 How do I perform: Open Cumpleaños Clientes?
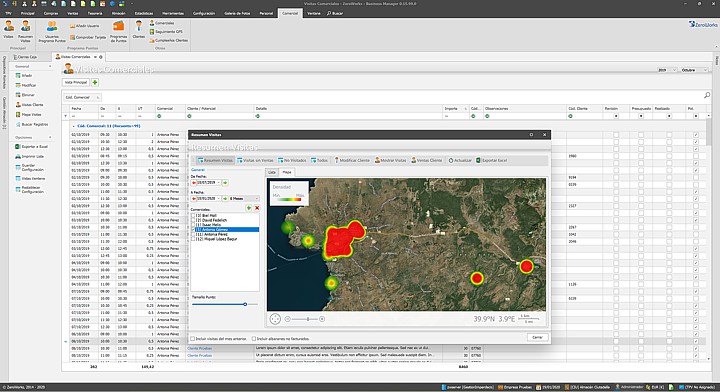point(169,40)
